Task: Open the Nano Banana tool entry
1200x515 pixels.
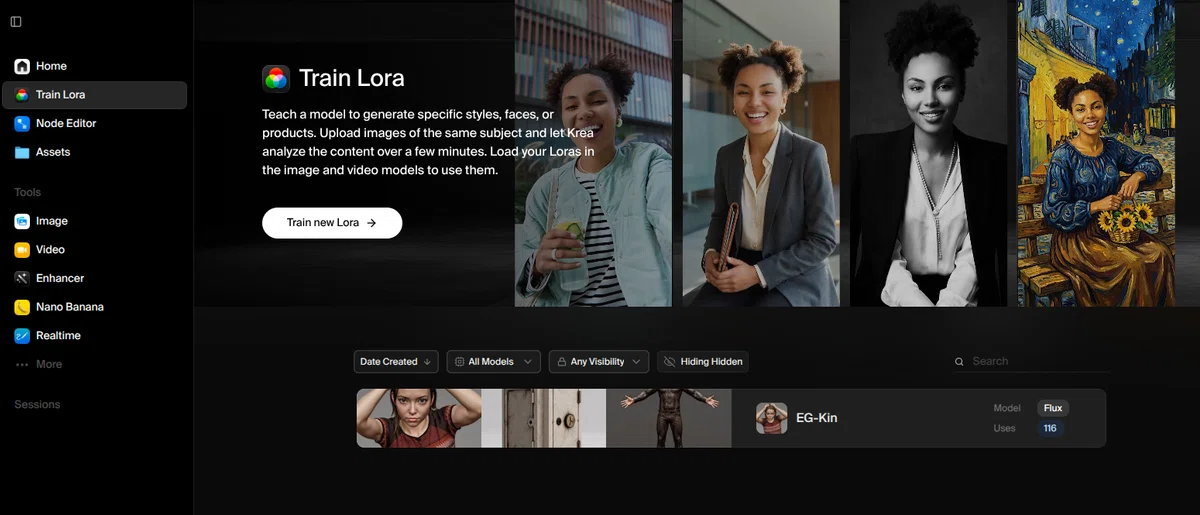Action: click(94, 307)
